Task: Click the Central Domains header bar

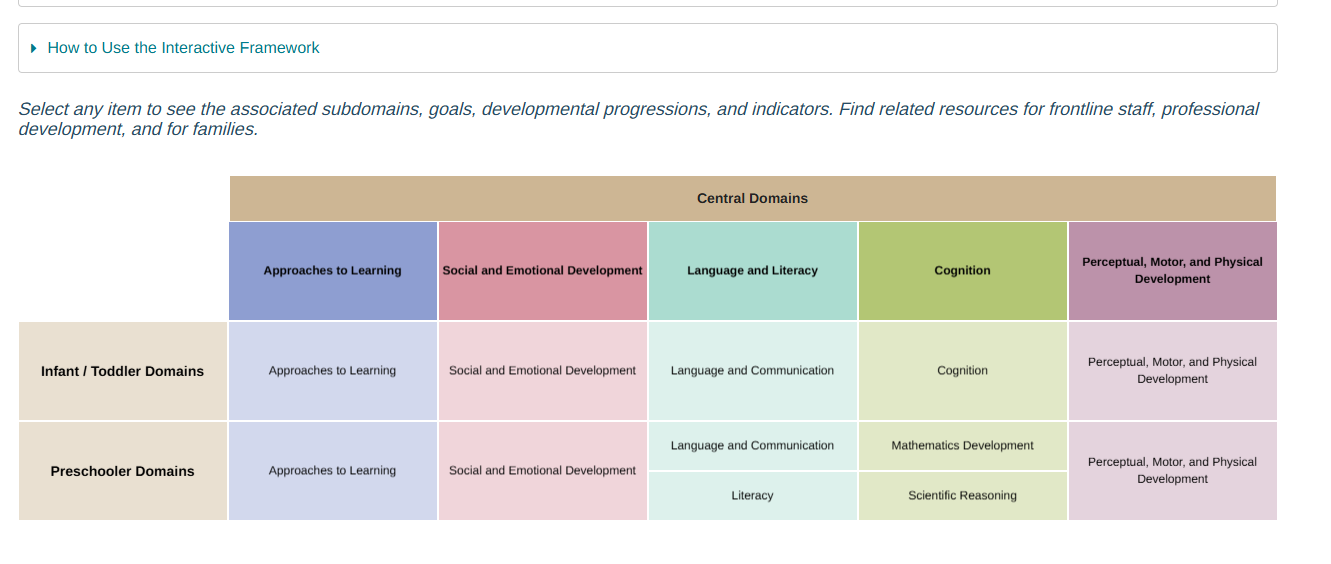Action: click(752, 198)
